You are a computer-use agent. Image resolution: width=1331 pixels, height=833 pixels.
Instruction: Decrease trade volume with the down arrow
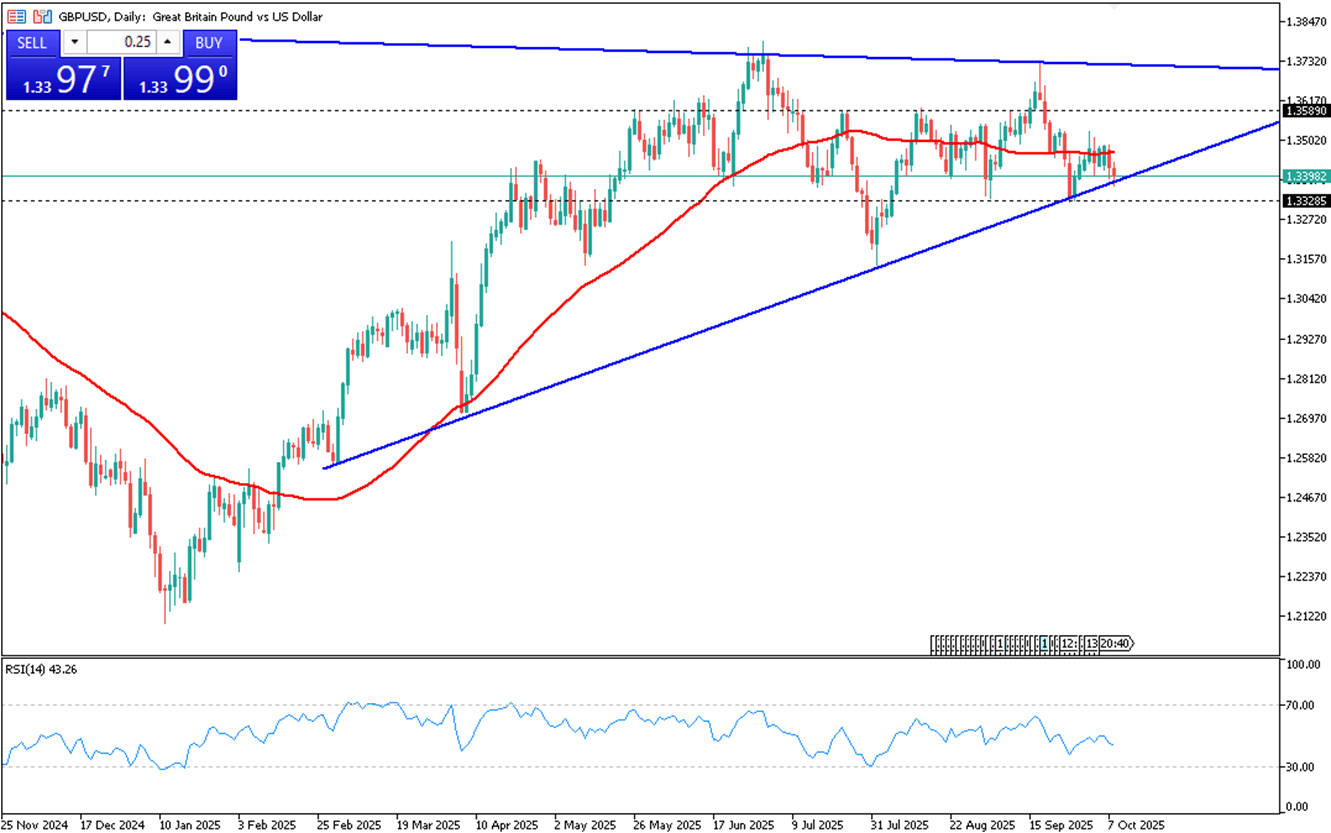click(75, 43)
